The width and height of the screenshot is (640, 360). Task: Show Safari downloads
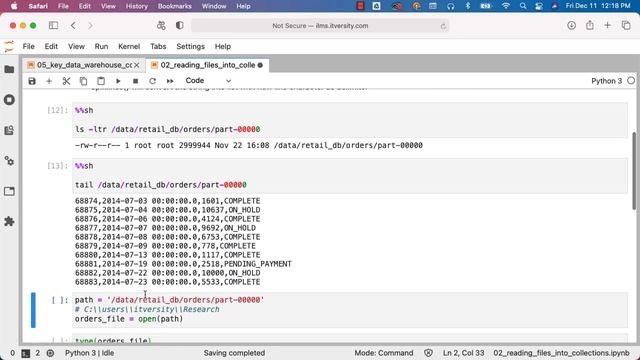571,25
